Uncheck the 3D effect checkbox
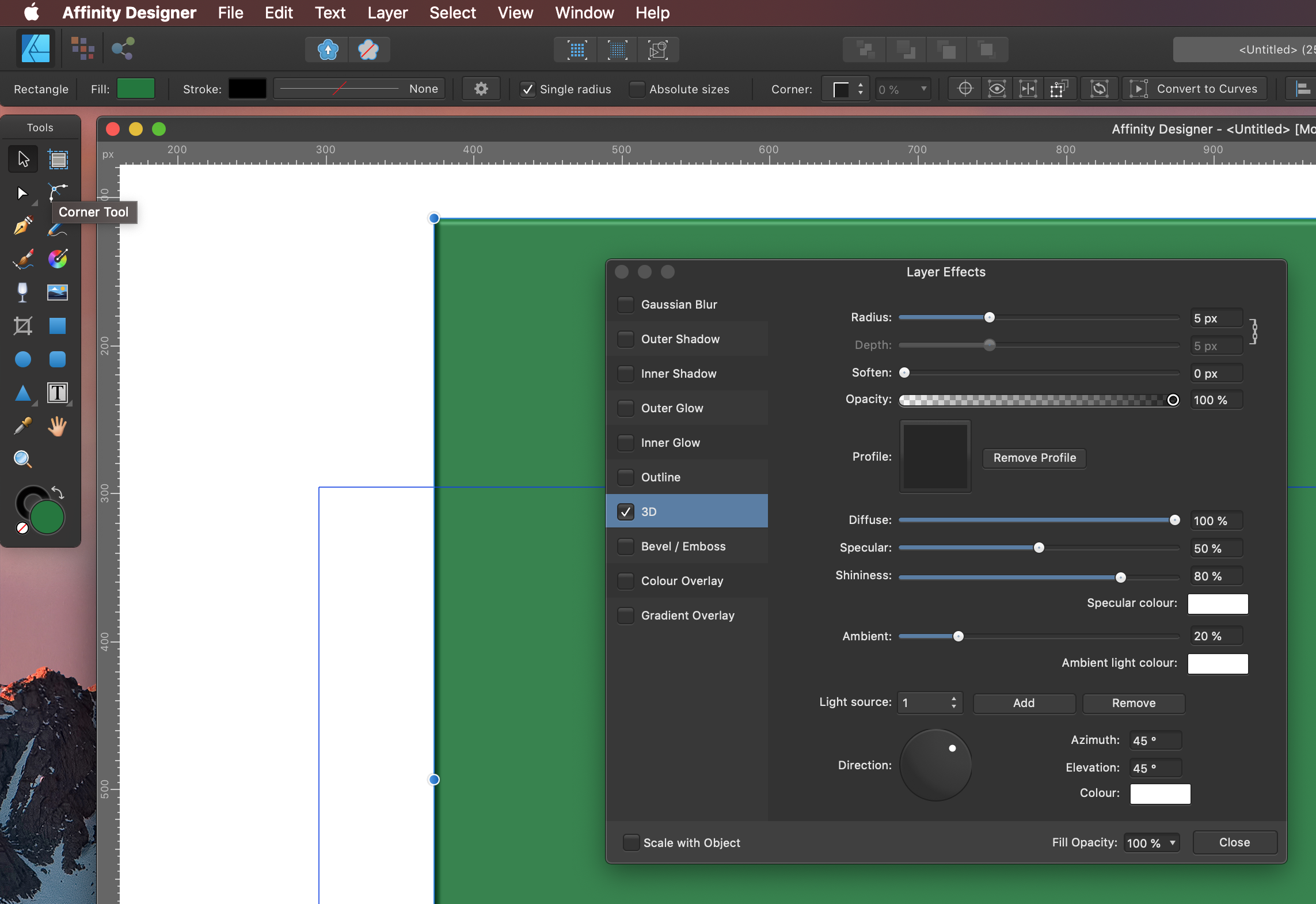1316x904 pixels. click(626, 511)
